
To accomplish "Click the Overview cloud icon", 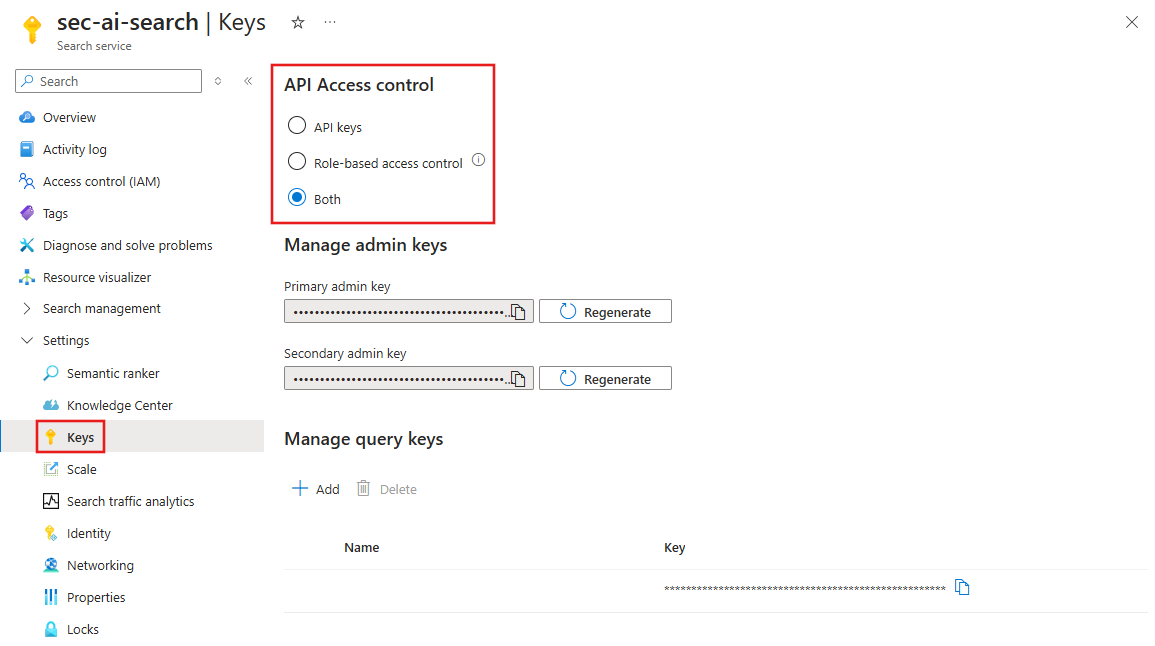I will click(27, 117).
